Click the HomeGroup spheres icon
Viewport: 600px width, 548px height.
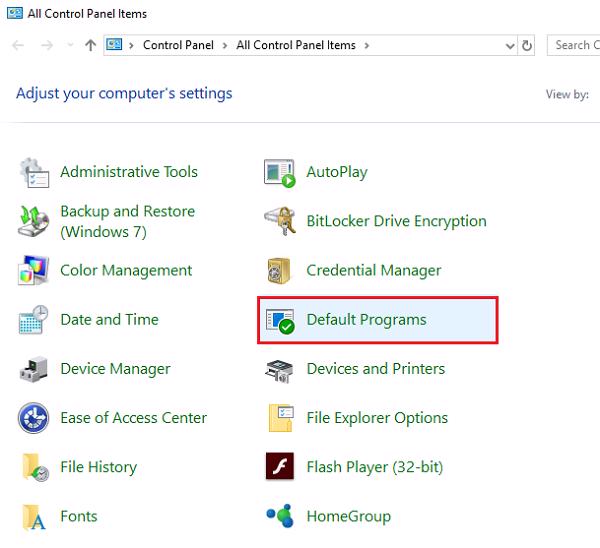click(x=280, y=515)
